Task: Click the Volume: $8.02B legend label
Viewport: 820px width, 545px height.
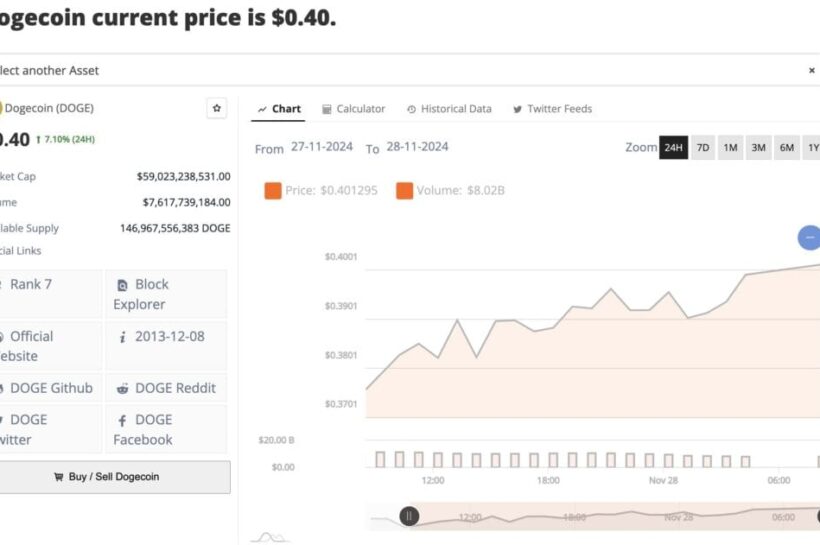Action: pos(461,190)
